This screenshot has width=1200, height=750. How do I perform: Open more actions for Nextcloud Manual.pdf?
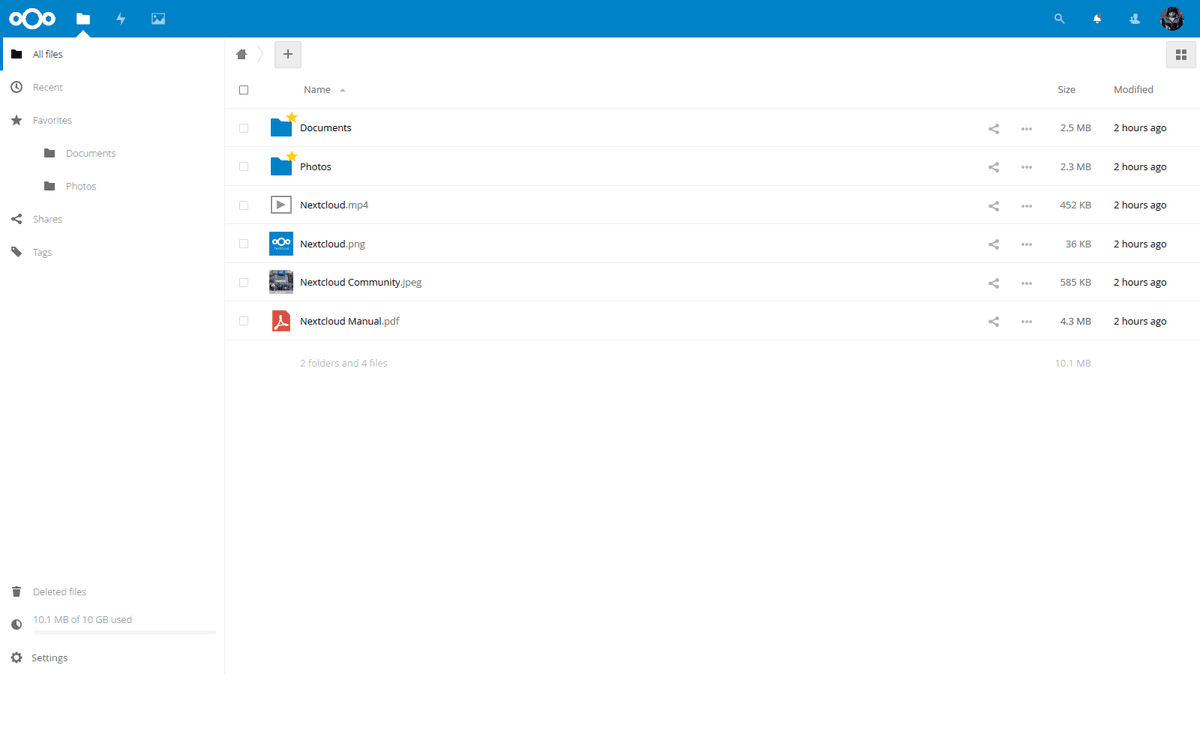[1027, 321]
